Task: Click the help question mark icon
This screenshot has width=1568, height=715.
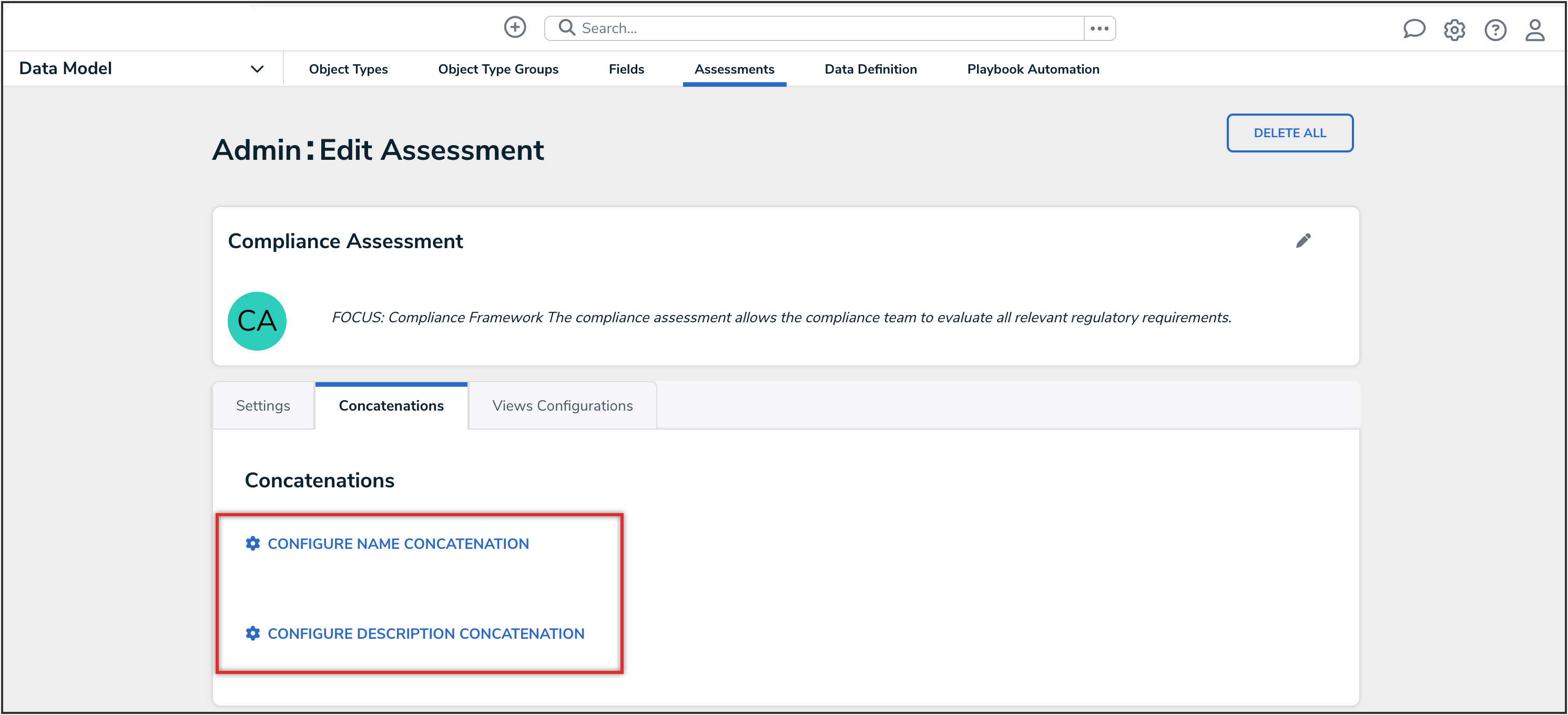Action: tap(1495, 30)
